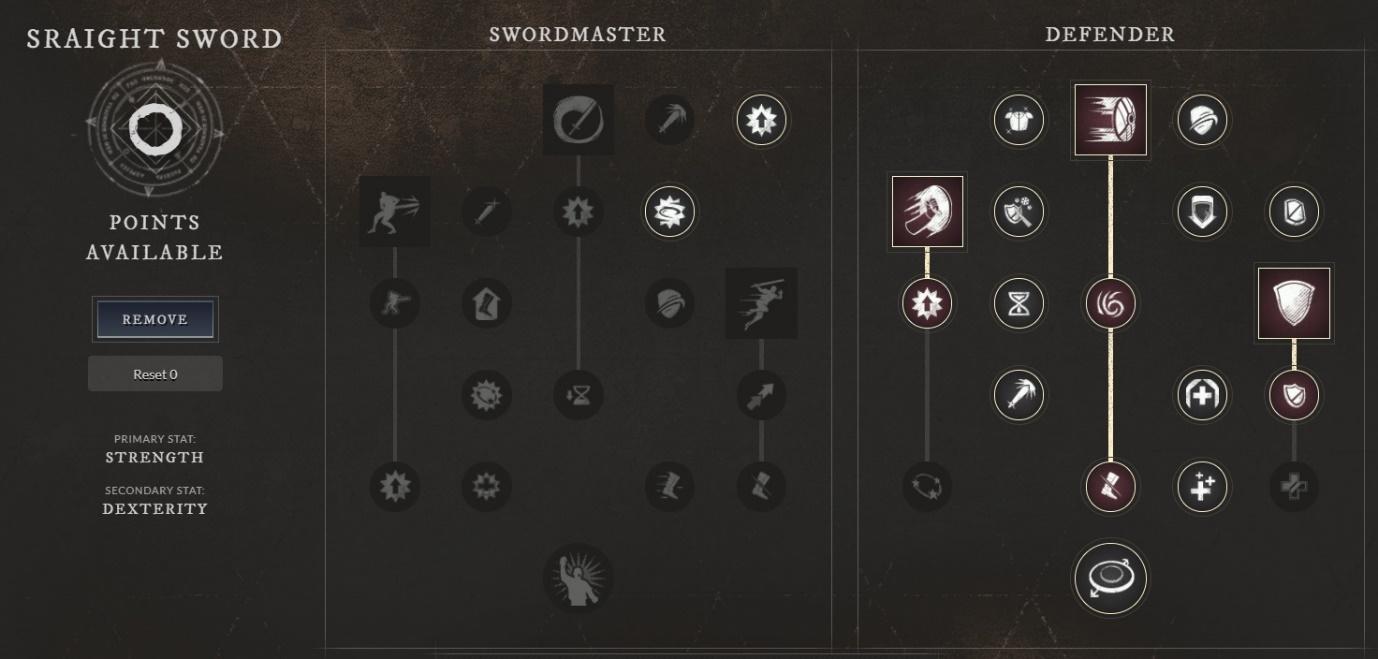Select the Defiant Stance shield ability icon
Image resolution: width=1378 pixels, height=659 pixels.
[1294, 303]
